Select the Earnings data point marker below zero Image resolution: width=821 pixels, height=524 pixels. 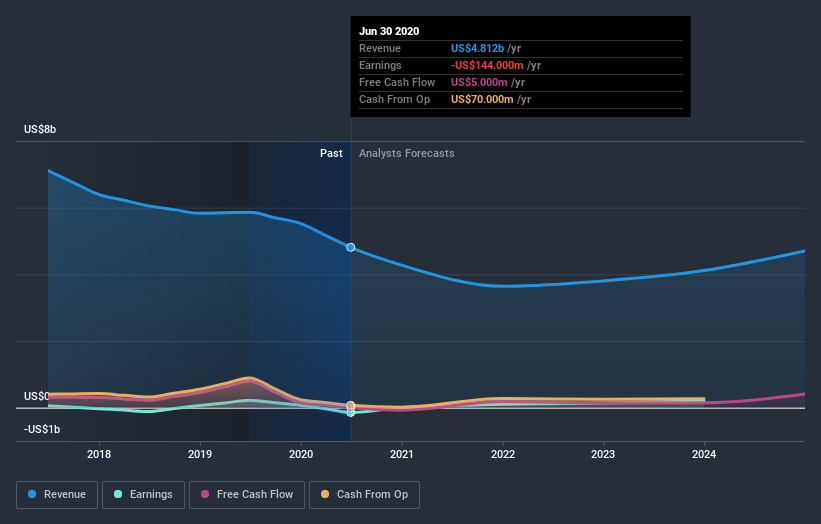point(351,412)
